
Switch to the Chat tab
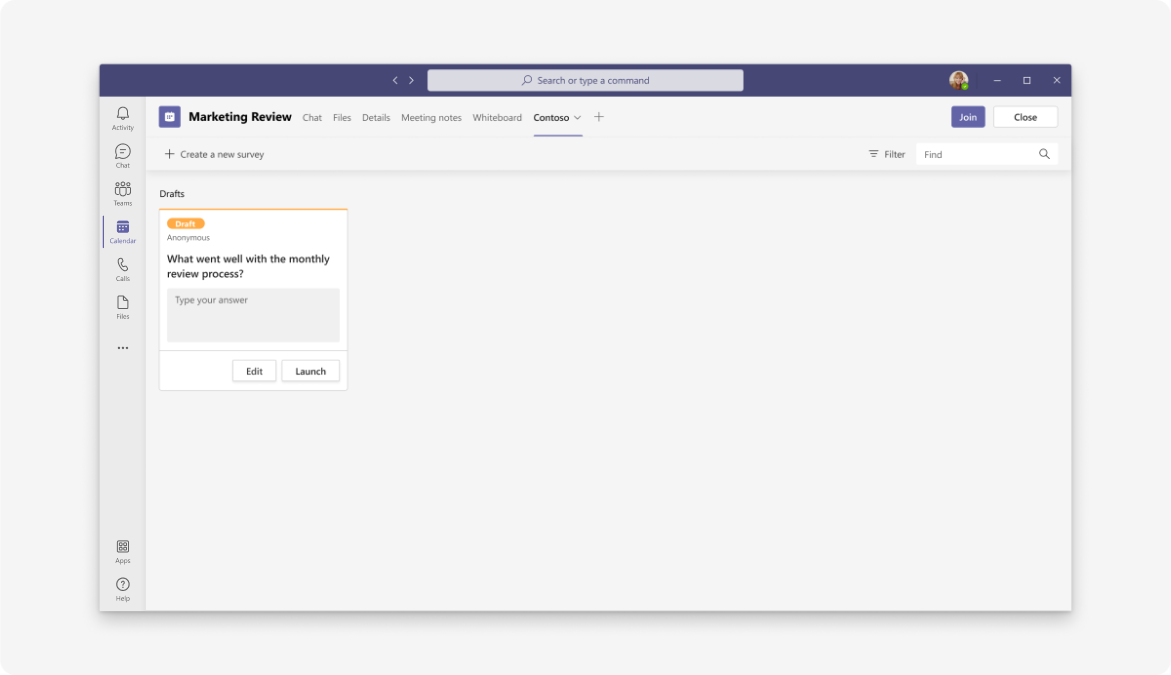(x=312, y=118)
